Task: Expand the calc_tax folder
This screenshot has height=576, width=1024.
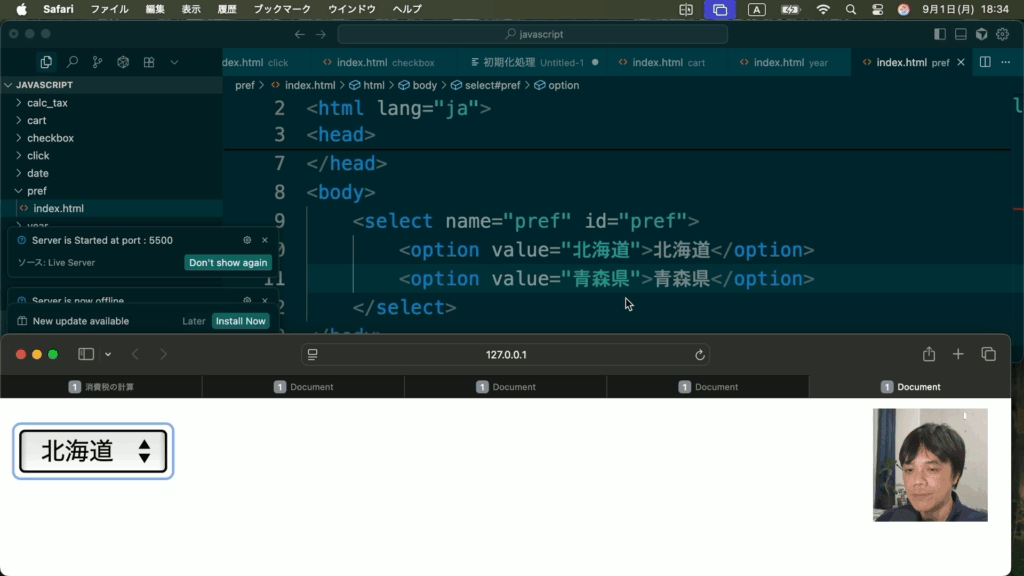Action: click(x=47, y=103)
